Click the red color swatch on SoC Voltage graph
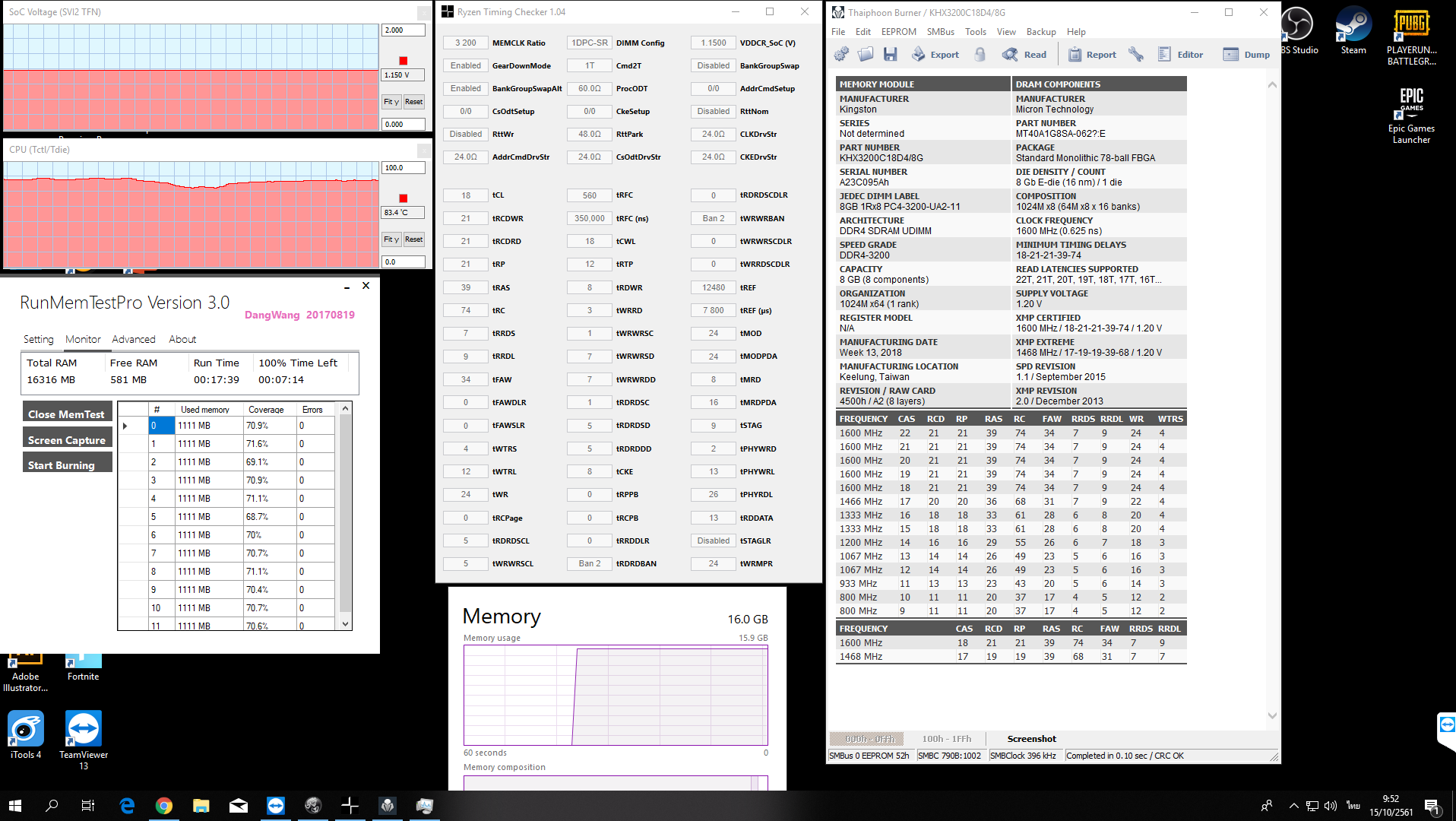The image size is (1456, 821). [404, 61]
